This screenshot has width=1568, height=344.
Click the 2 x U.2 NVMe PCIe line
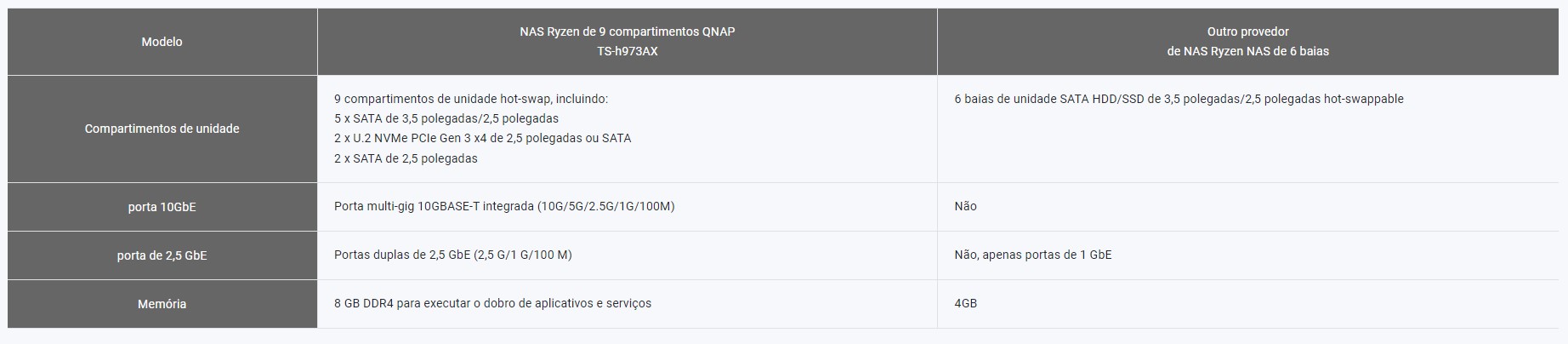482,138
